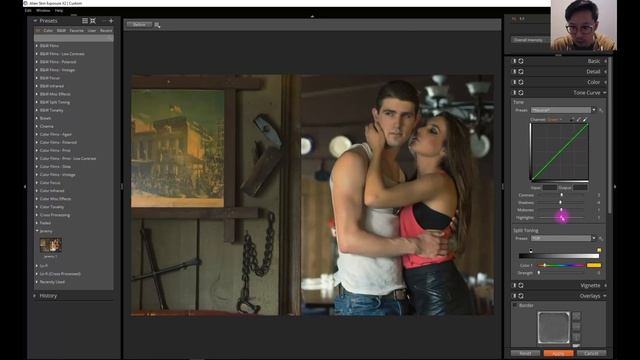Switch Presets panel to list view
The image size is (640, 360).
(85, 21)
